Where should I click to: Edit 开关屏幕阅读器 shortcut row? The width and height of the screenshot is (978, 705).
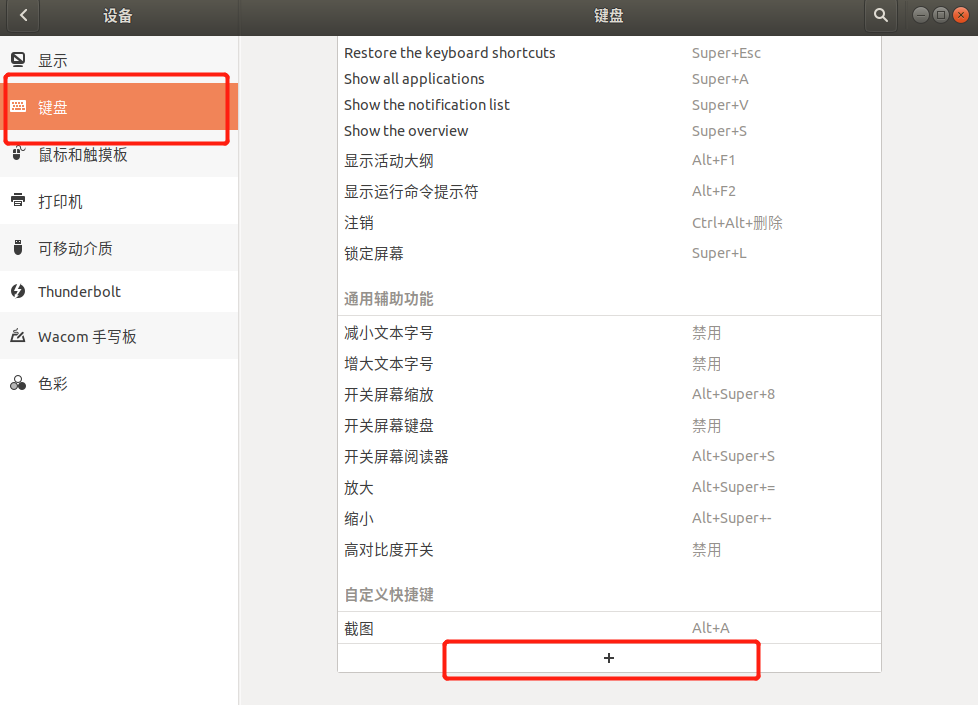point(609,457)
